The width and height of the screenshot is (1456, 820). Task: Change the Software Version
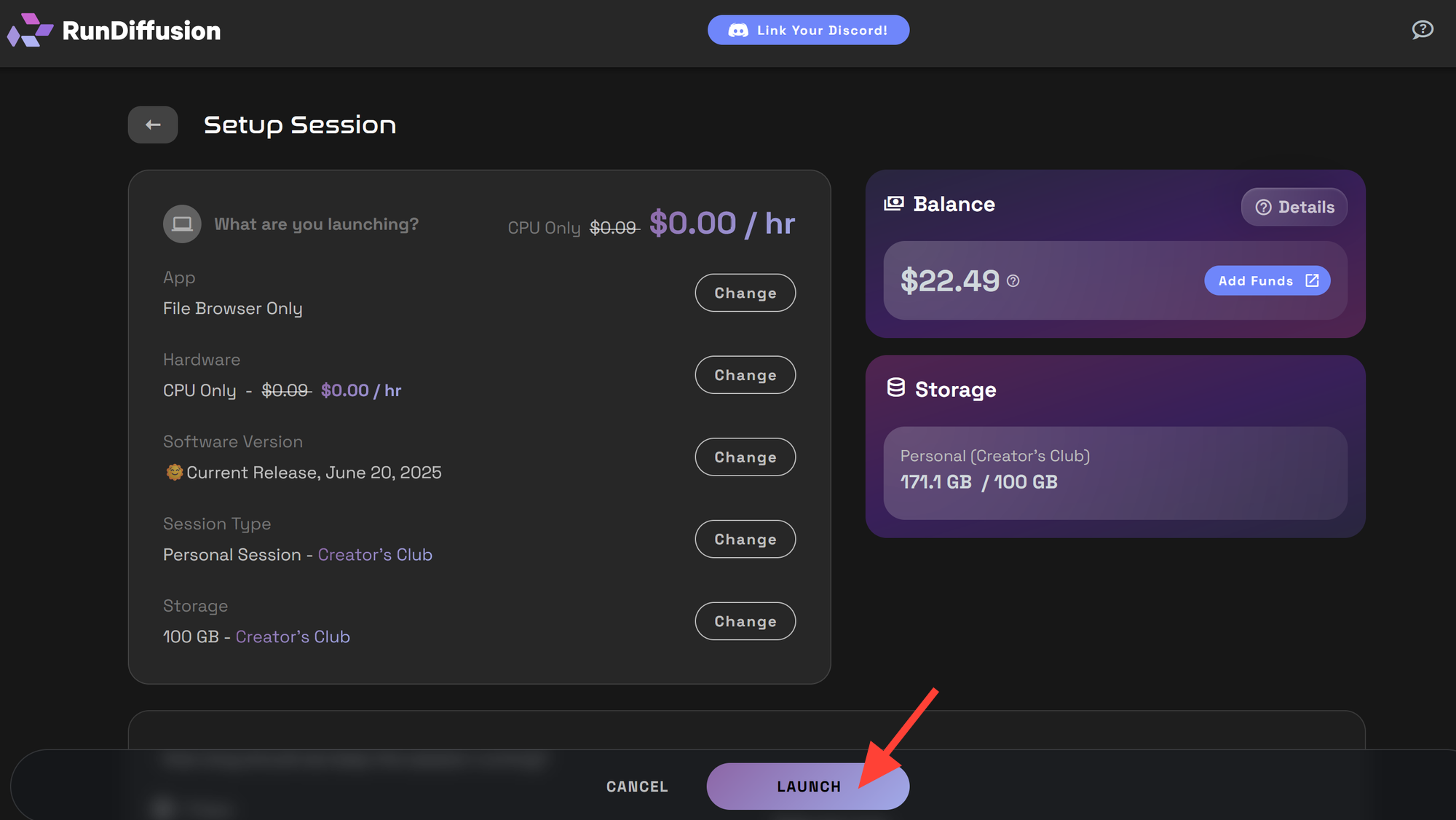coord(745,457)
